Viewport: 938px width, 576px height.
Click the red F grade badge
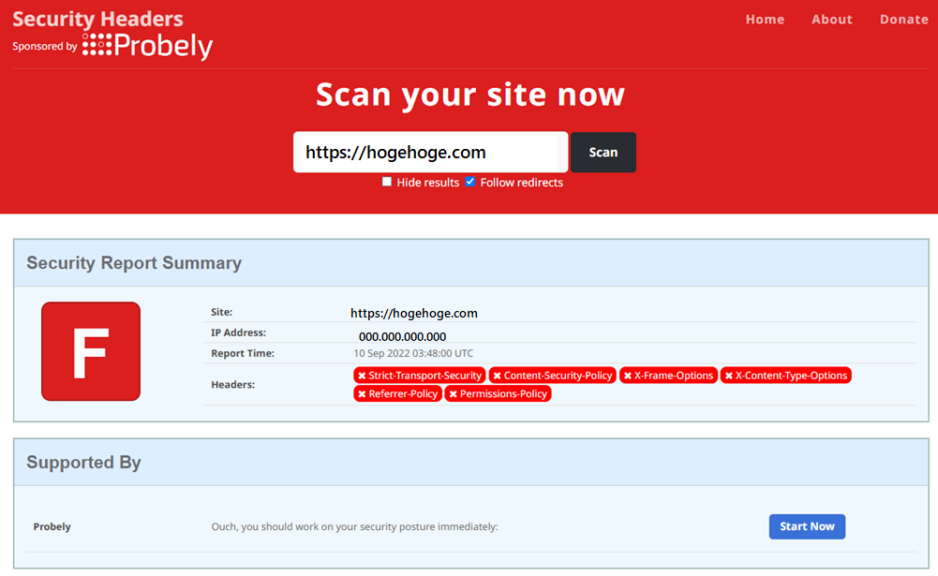pos(92,351)
